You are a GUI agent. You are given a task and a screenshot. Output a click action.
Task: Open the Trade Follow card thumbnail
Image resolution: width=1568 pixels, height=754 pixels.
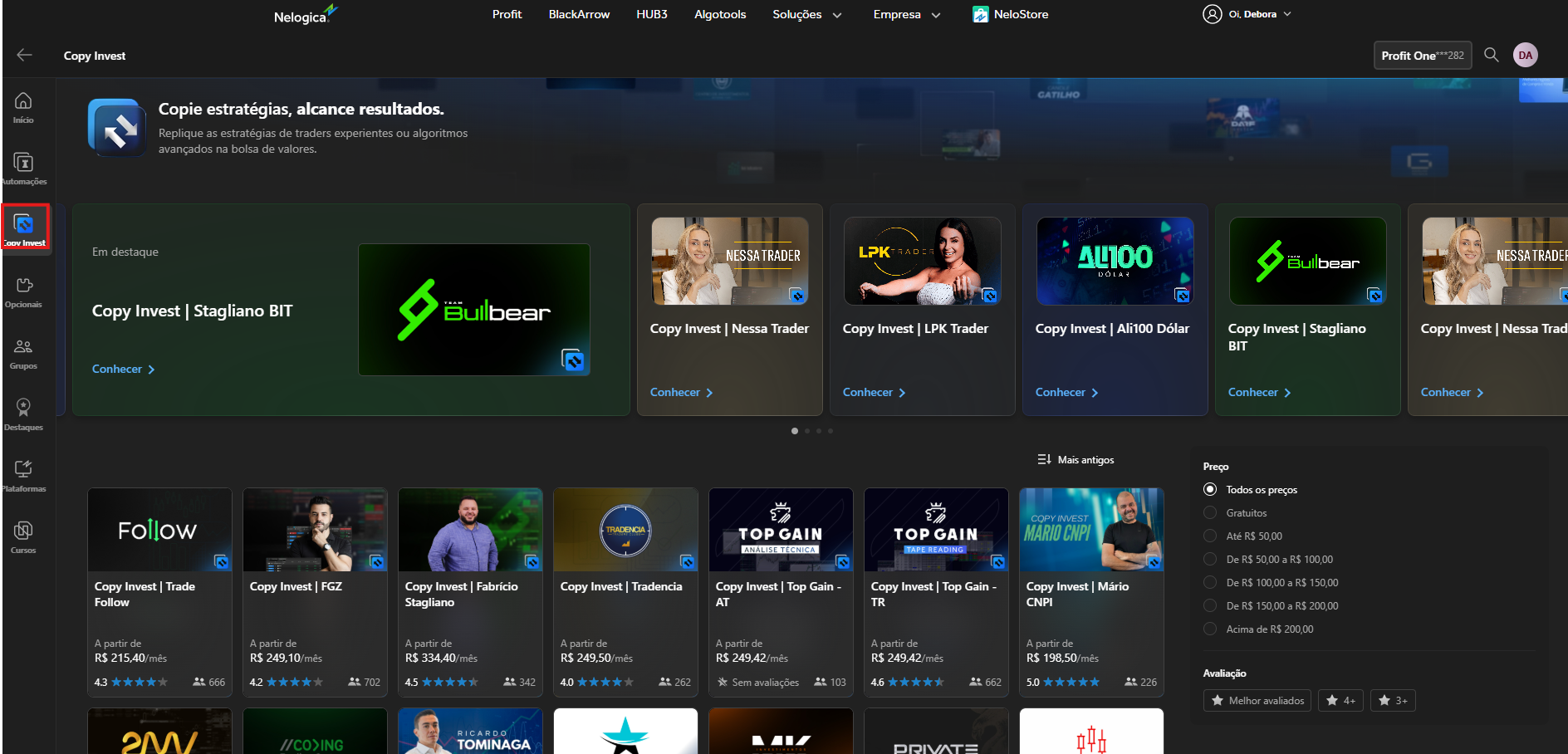(x=159, y=530)
